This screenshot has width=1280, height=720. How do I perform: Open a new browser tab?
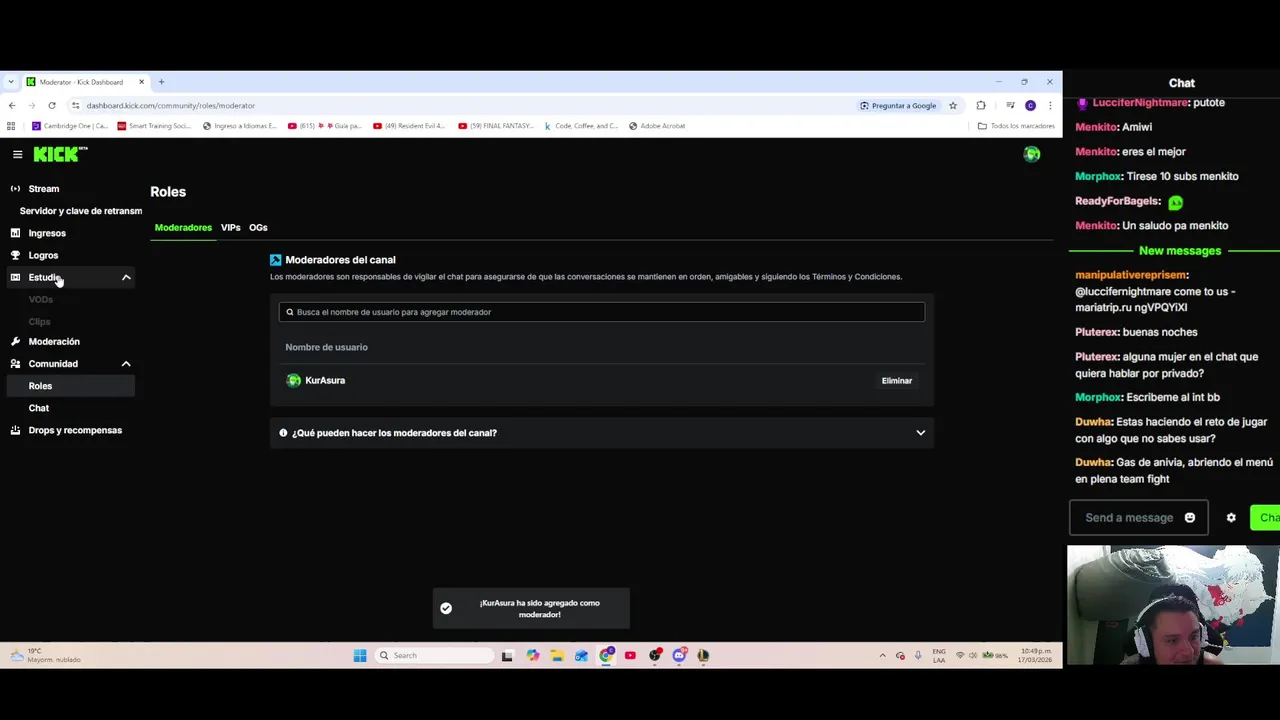coord(161,82)
